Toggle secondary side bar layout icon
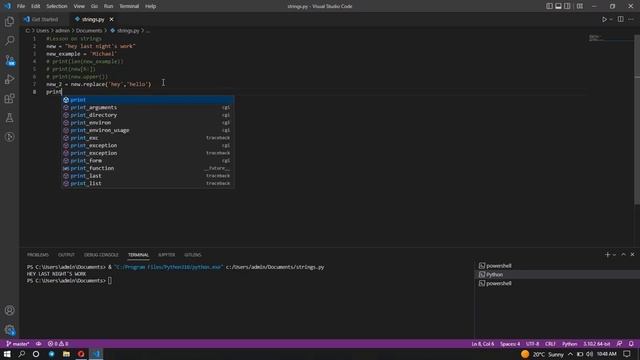The image size is (640, 360). pyautogui.click(x=567, y=6)
